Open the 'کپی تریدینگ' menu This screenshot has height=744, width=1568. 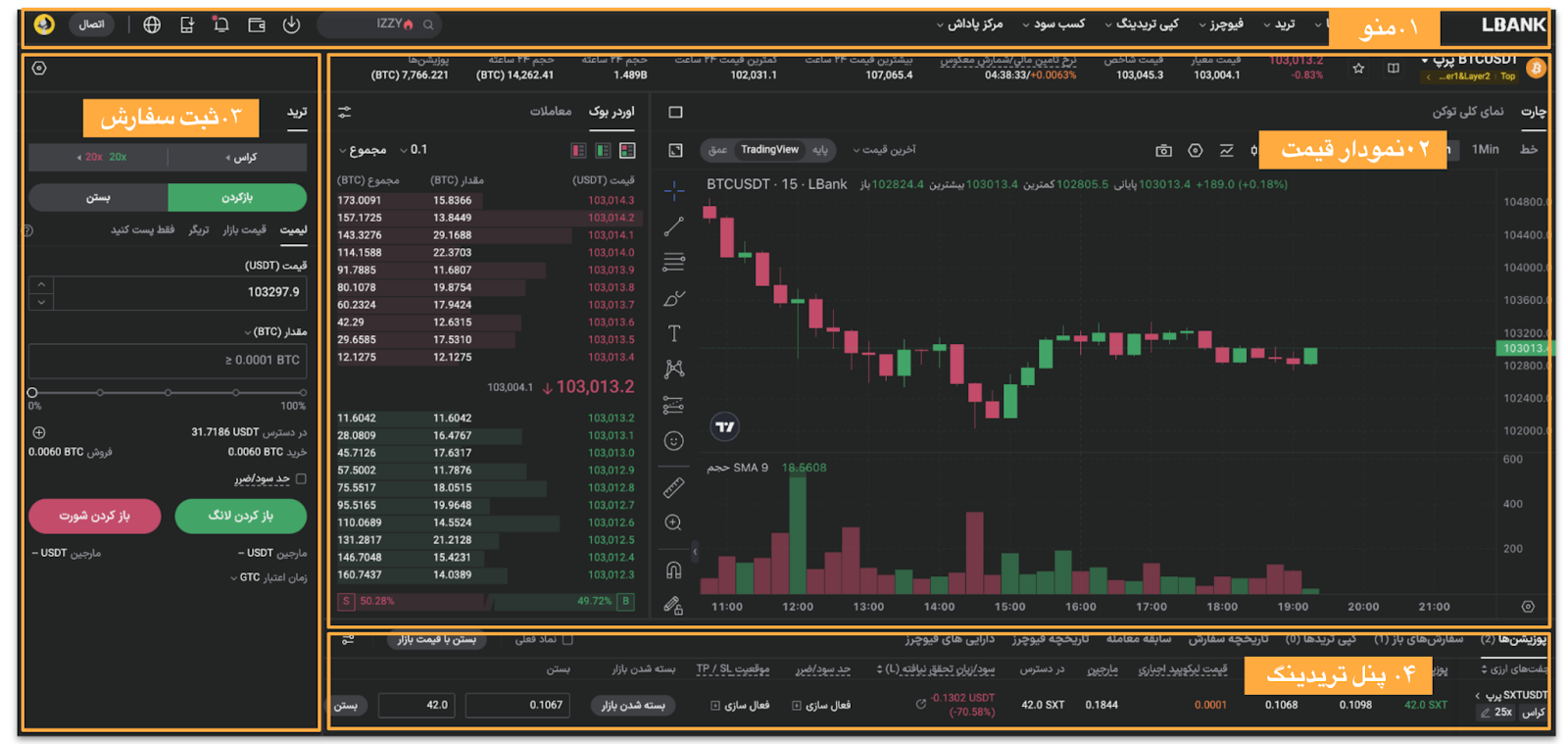(x=1142, y=25)
